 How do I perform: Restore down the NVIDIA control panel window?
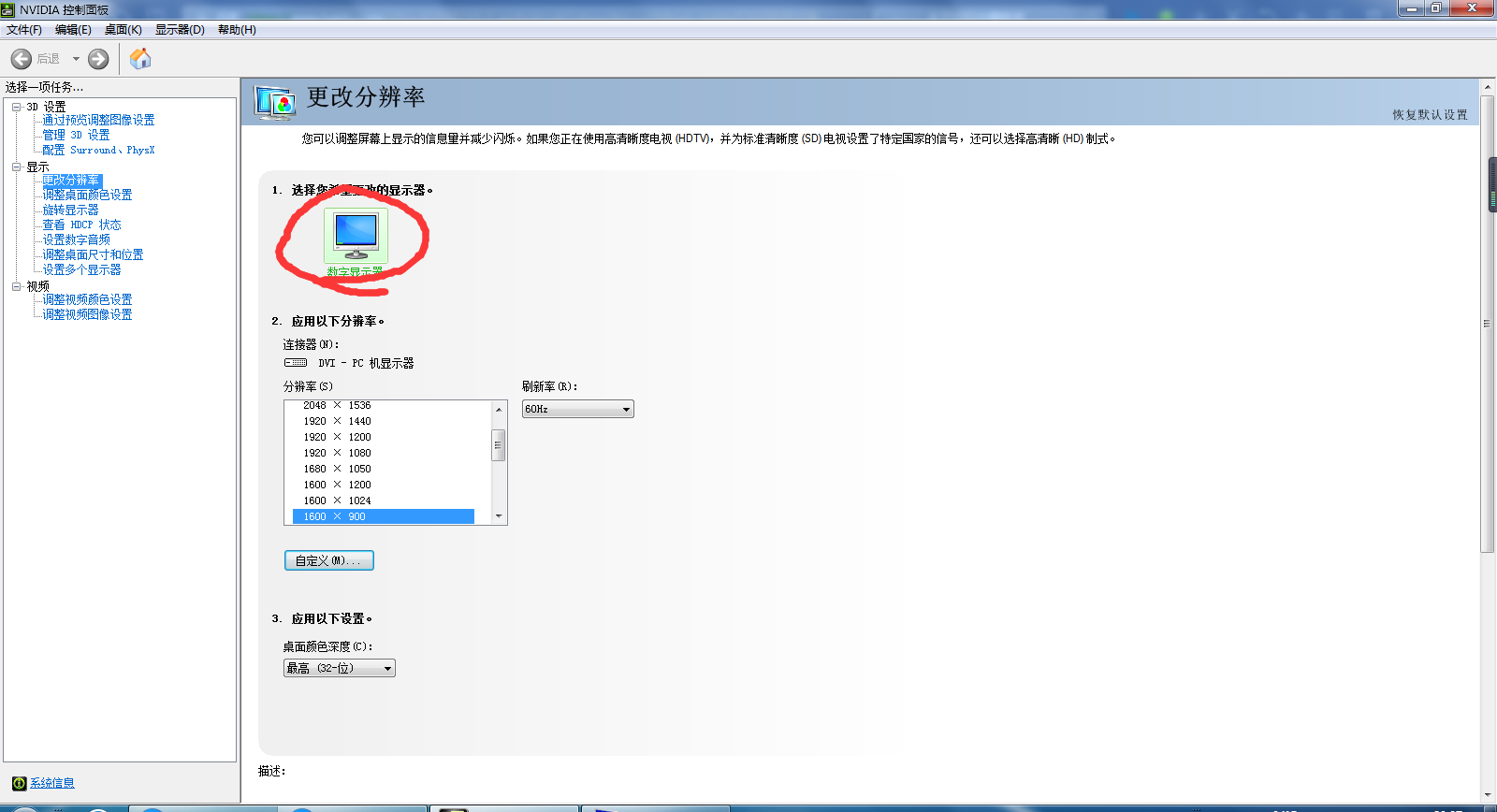(1435, 8)
